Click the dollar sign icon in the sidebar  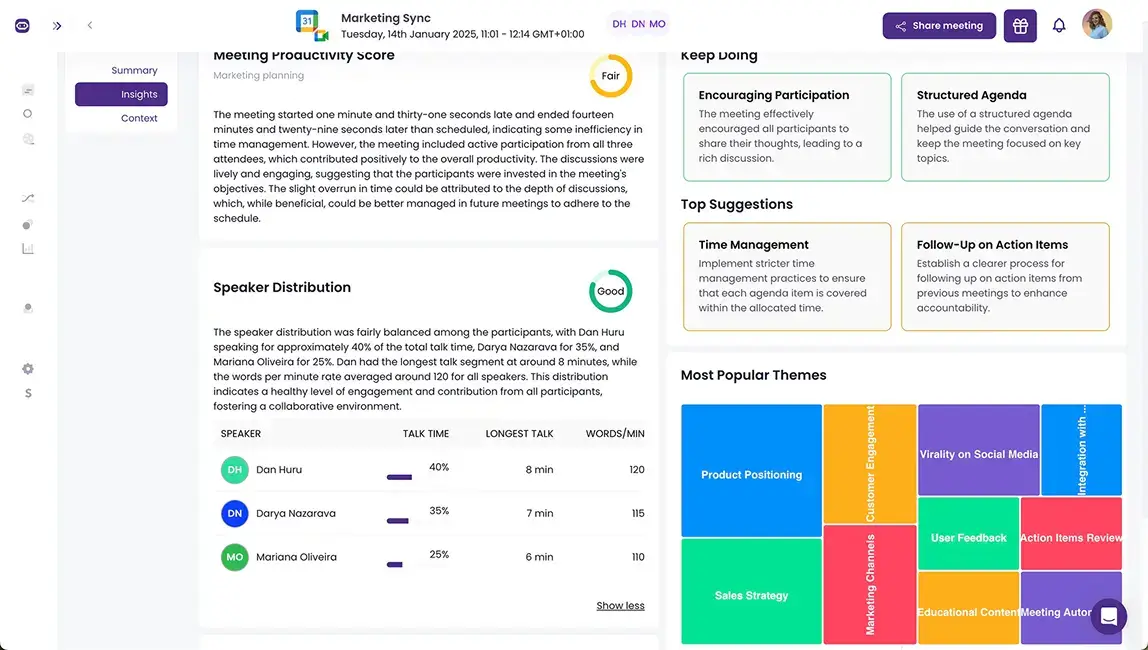click(x=27, y=392)
